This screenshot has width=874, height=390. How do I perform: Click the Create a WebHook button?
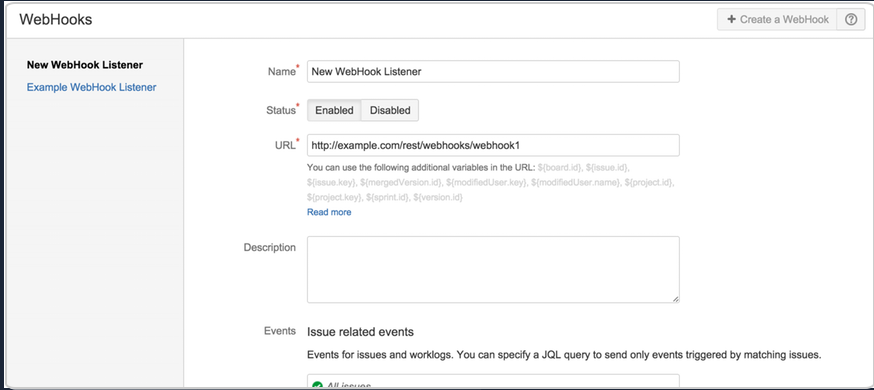coord(777,20)
